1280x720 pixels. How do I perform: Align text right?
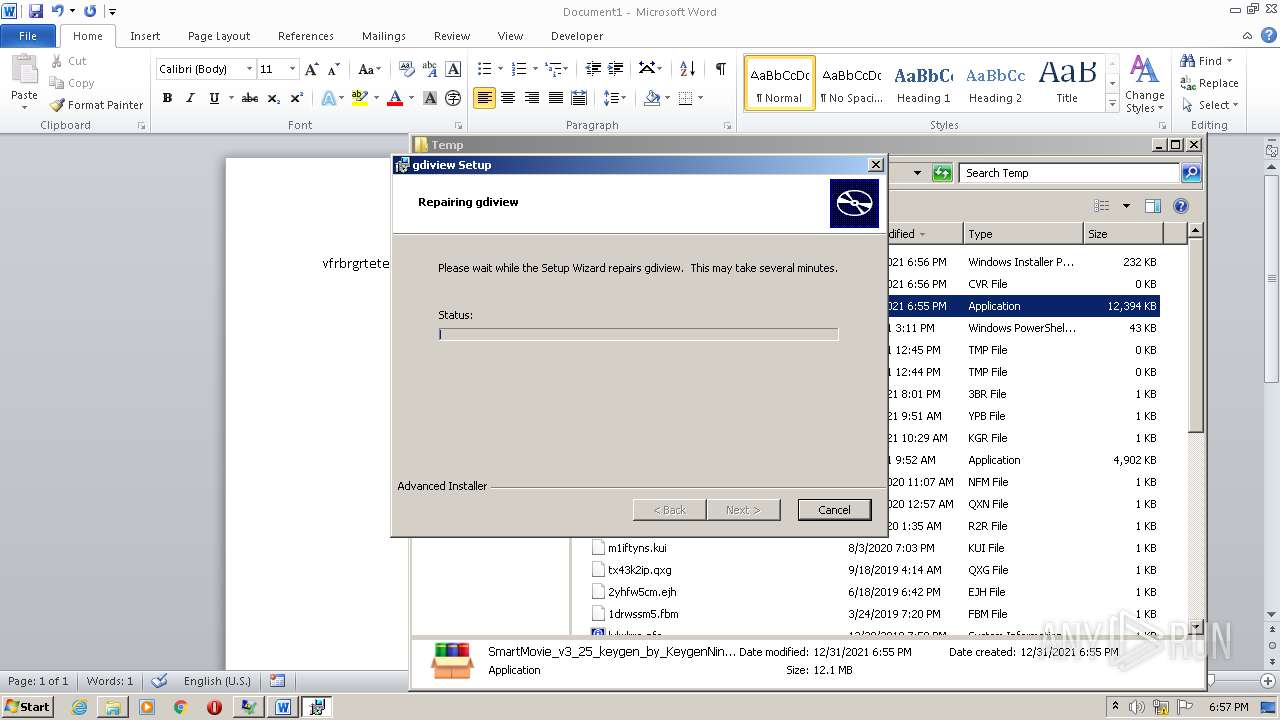point(532,98)
